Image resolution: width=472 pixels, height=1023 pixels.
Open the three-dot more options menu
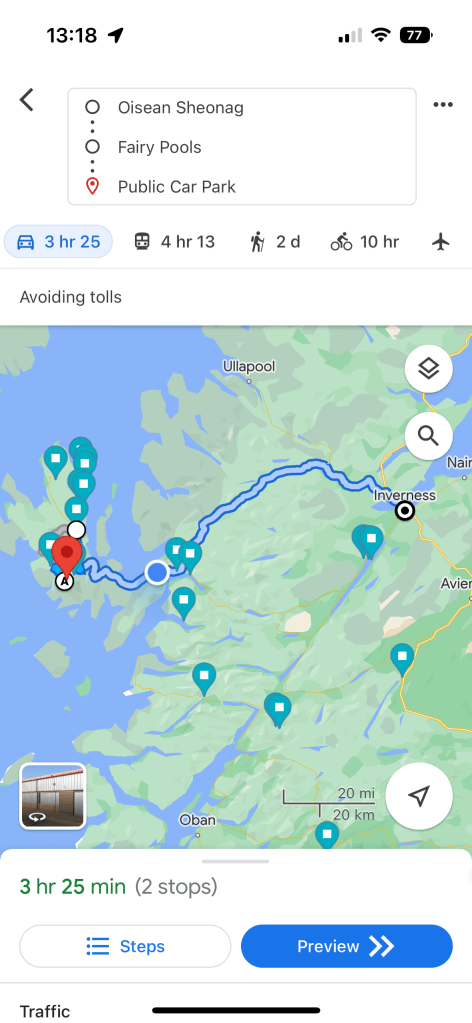coord(443,104)
